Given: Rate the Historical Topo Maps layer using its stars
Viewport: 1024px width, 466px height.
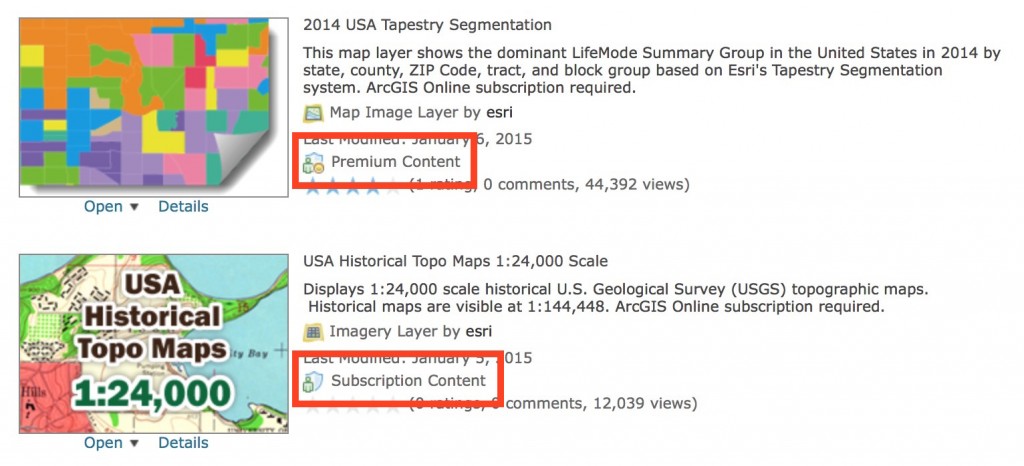Looking at the screenshot, I should [x=354, y=404].
